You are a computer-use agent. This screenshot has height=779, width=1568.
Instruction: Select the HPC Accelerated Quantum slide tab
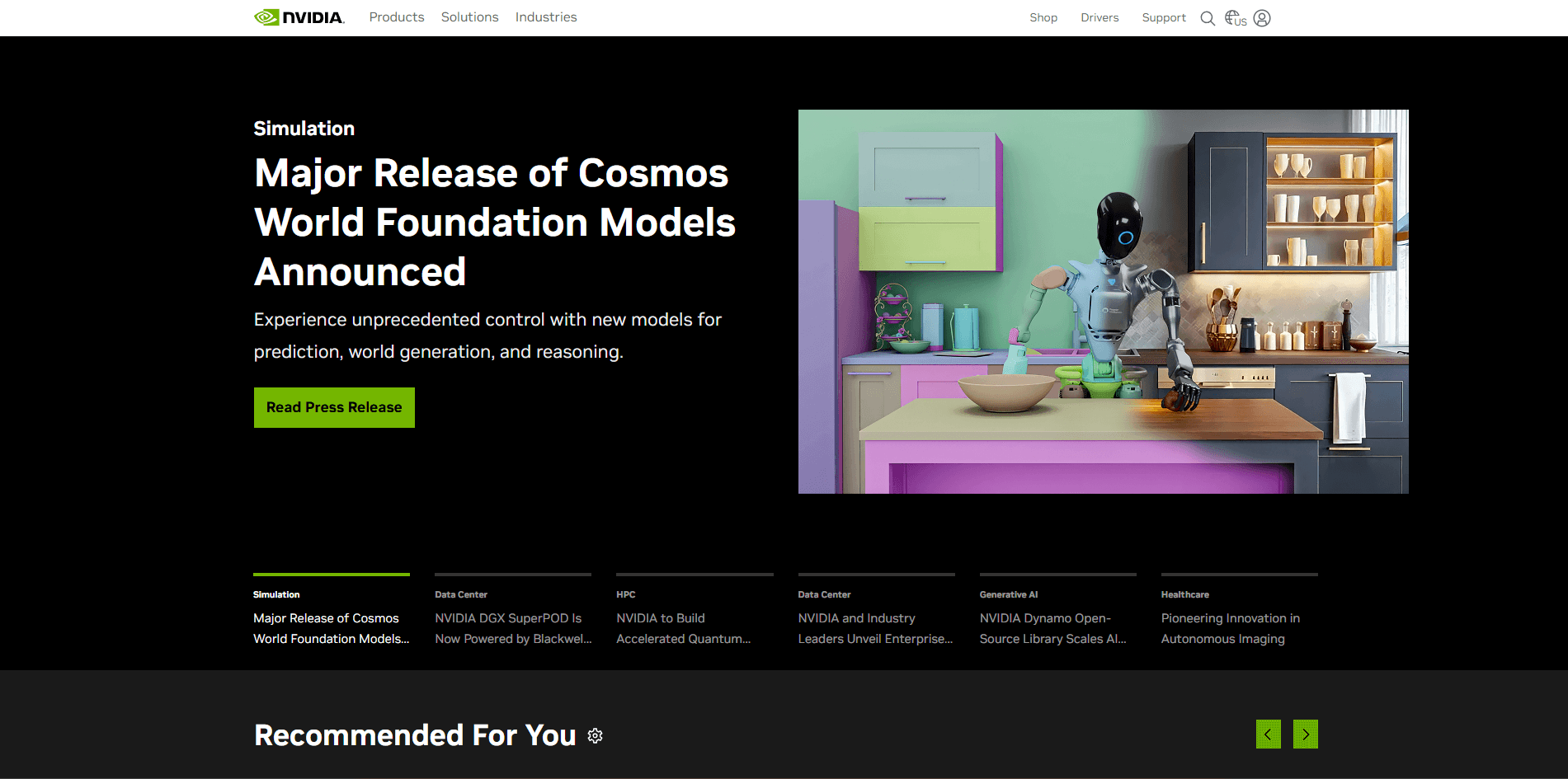tap(694, 627)
